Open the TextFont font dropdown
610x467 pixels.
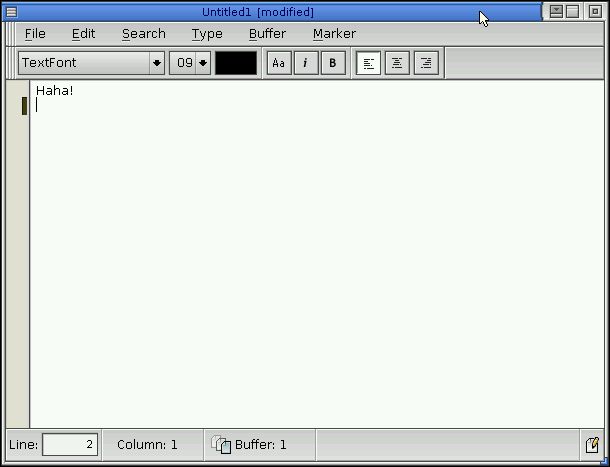pos(91,63)
